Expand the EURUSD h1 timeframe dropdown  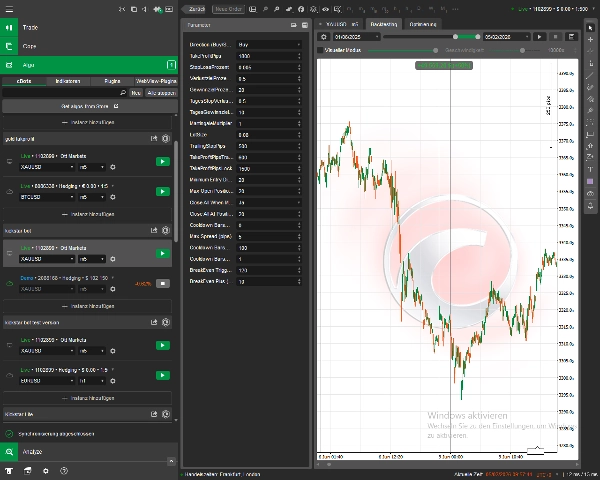(90, 380)
